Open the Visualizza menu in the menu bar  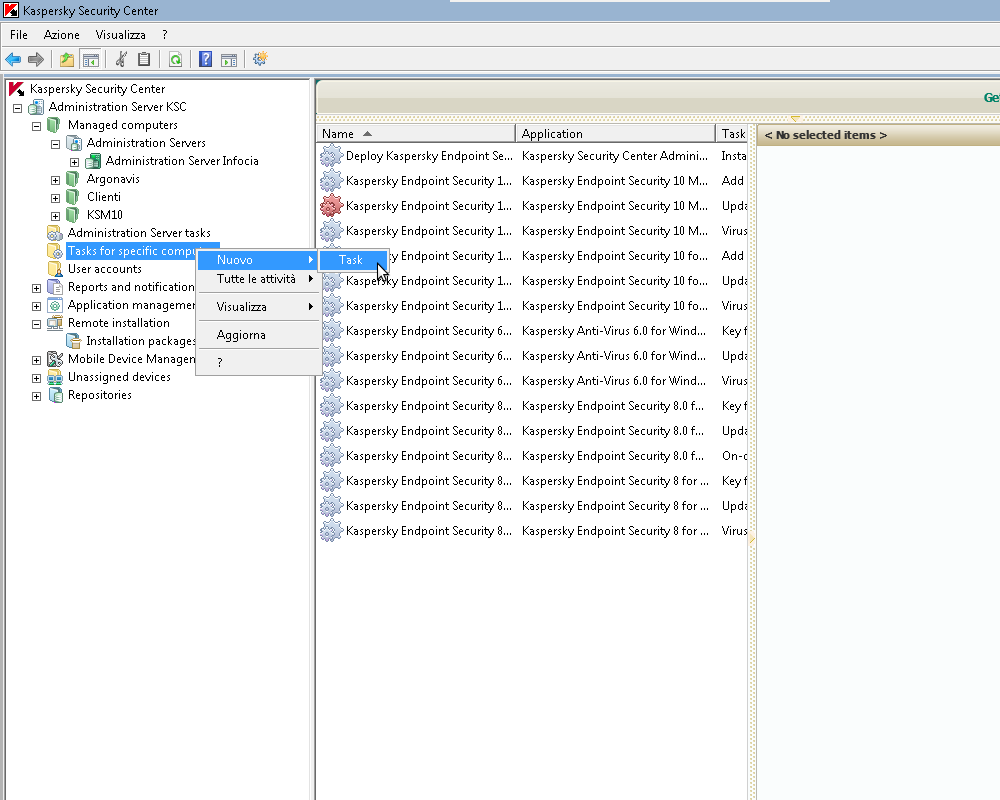click(121, 35)
